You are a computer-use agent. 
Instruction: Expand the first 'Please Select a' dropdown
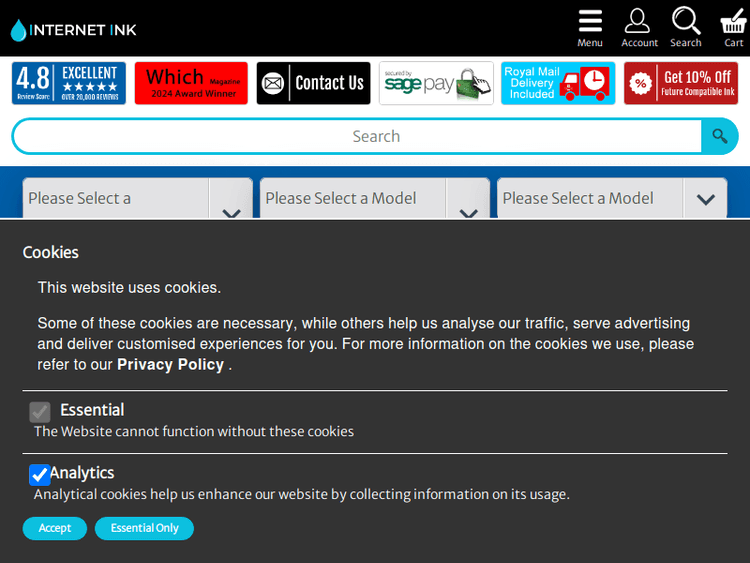[137, 199]
